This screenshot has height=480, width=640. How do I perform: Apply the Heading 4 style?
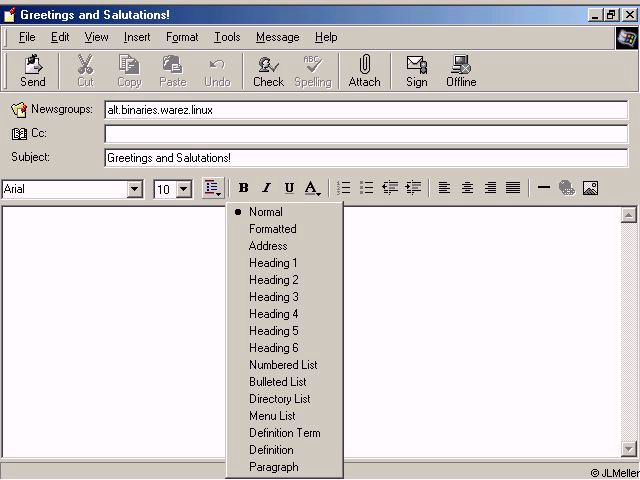coord(284,314)
